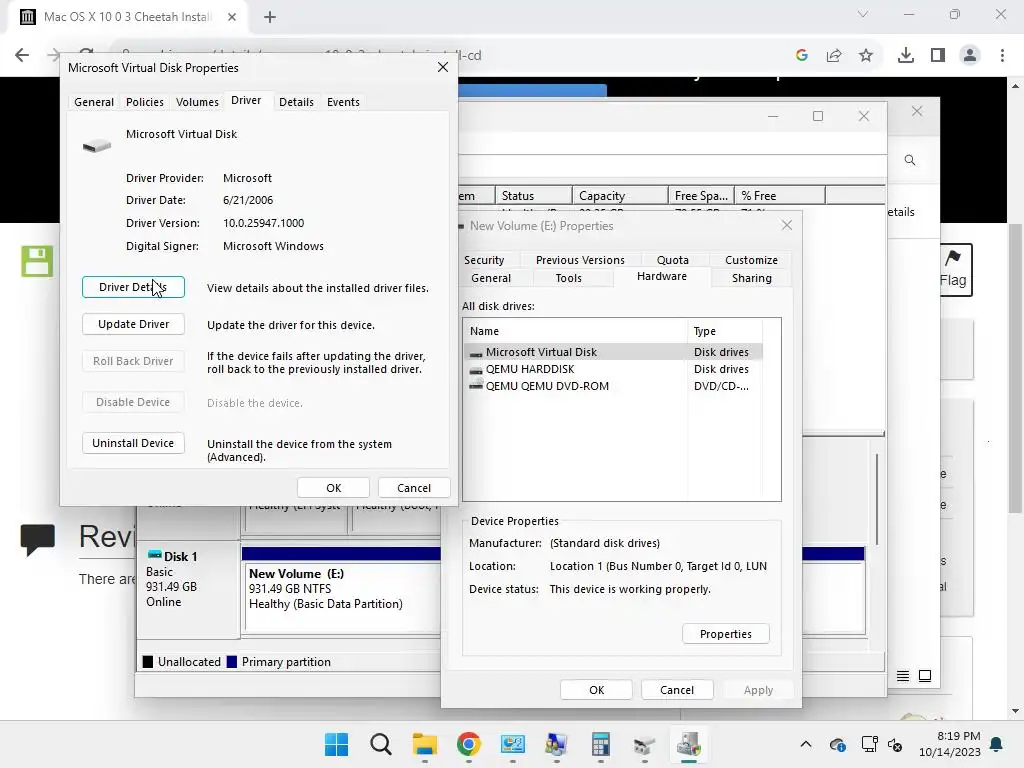The image size is (1024, 768).
Task: Select QEMU QEMU DVD-ROM in drive list
Action: click(615, 386)
